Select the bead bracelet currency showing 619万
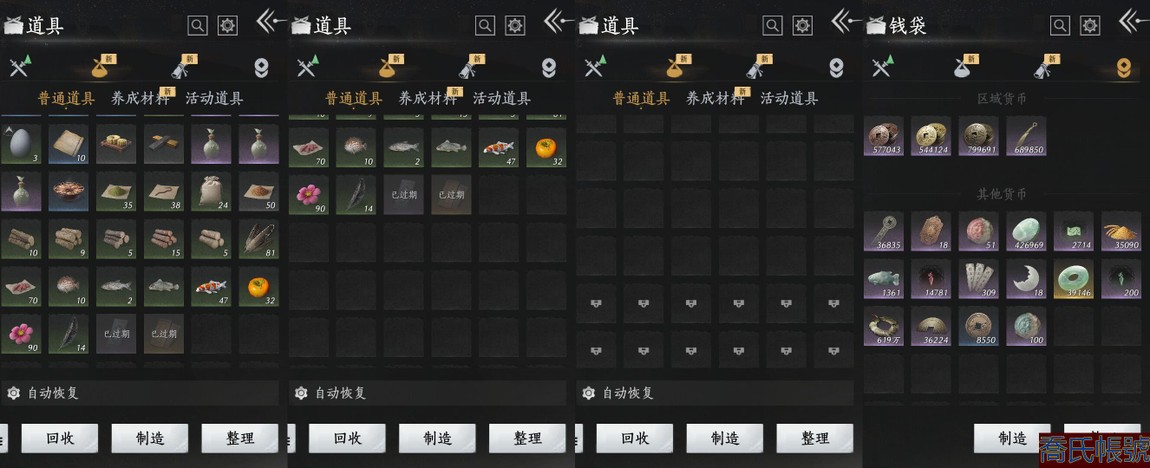Viewport: 1150px width, 468px height. coord(883,326)
